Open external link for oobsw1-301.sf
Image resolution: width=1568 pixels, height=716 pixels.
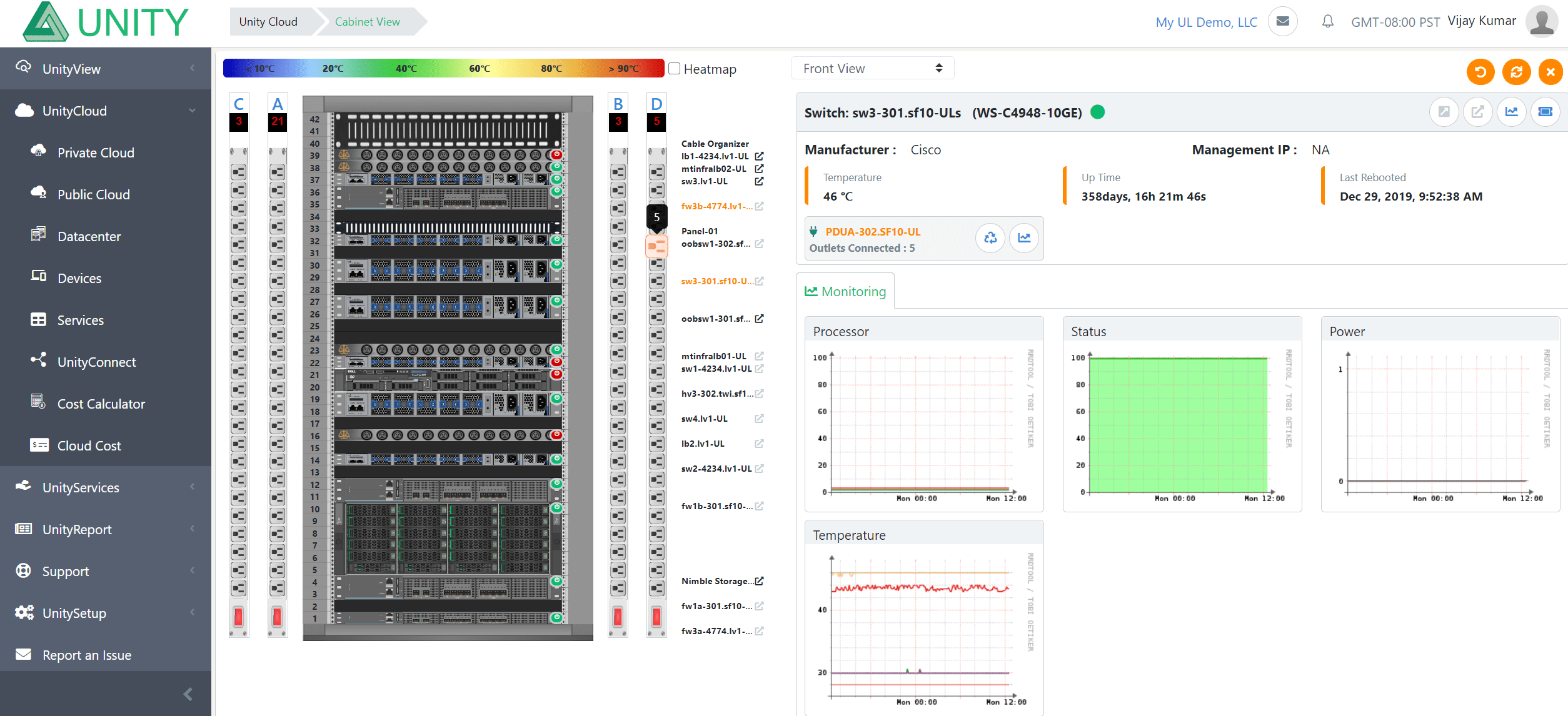pos(759,319)
